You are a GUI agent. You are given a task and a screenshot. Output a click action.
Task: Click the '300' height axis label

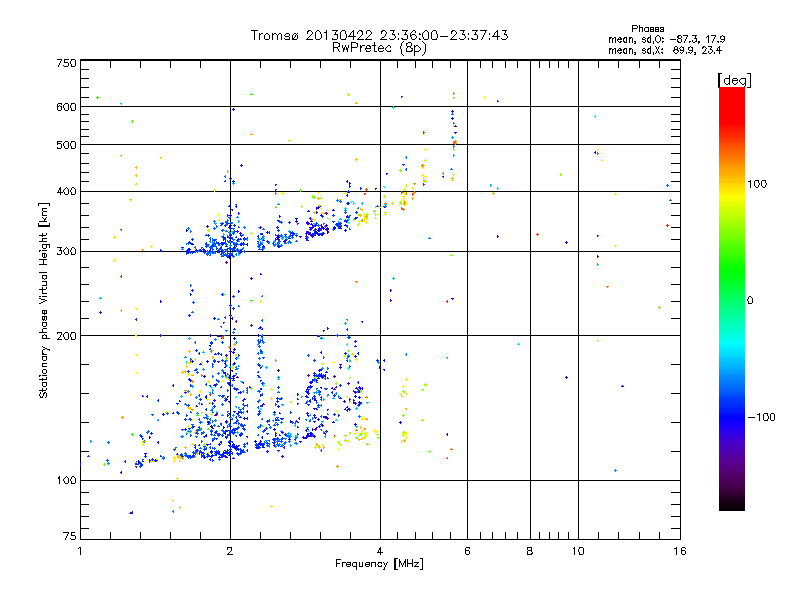[x=66, y=252]
